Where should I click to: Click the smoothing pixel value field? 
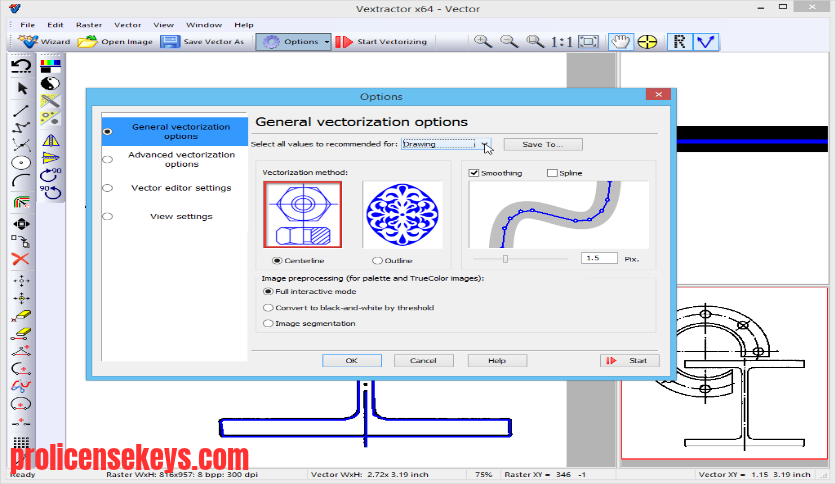coord(599,259)
